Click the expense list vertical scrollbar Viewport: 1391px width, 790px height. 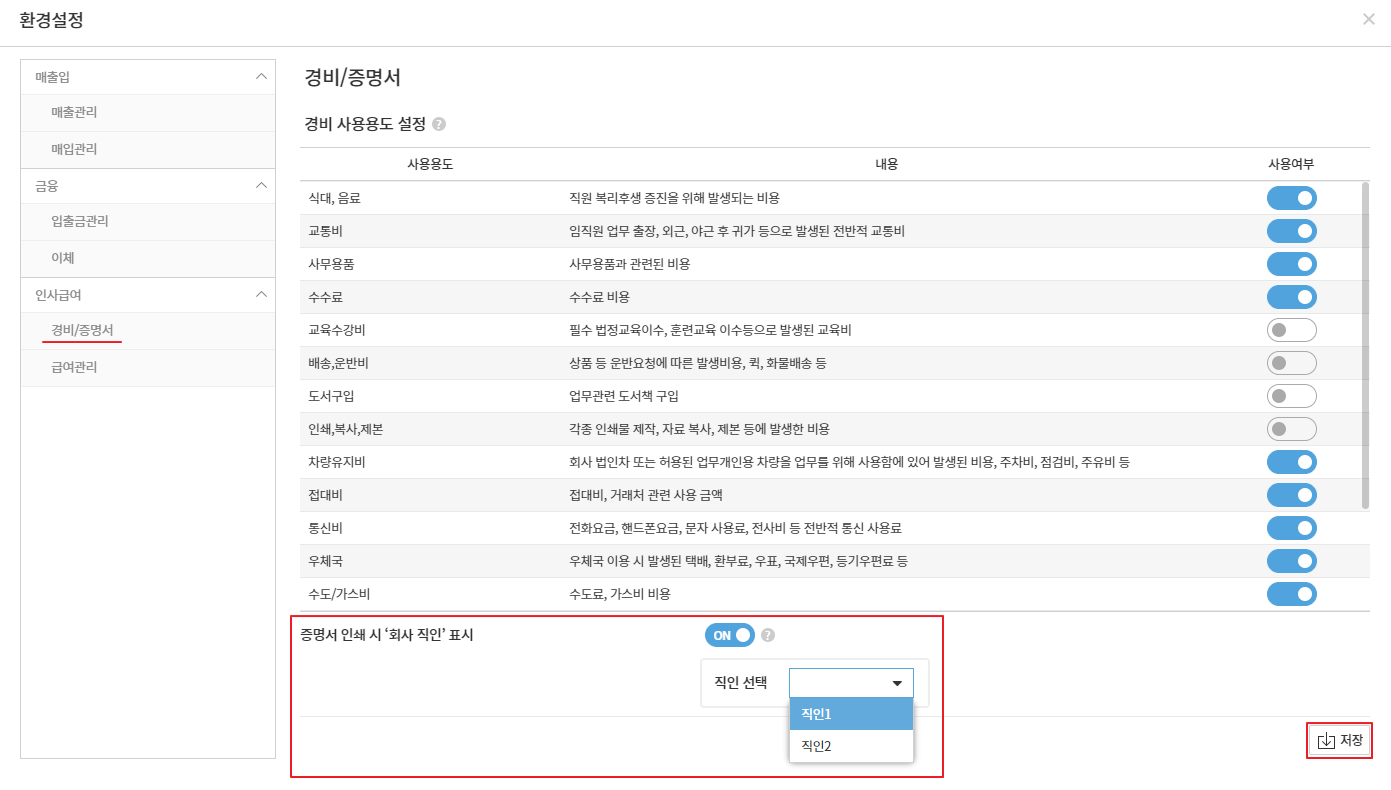point(1365,345)
